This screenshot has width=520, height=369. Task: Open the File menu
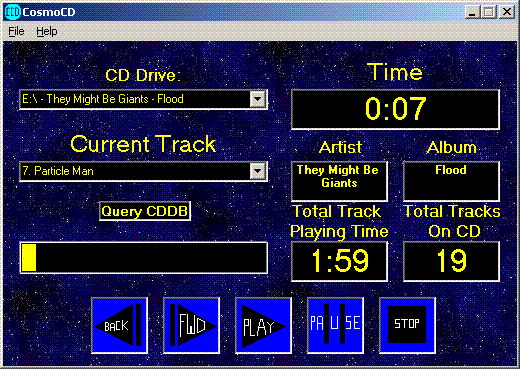tap(16, 31)
